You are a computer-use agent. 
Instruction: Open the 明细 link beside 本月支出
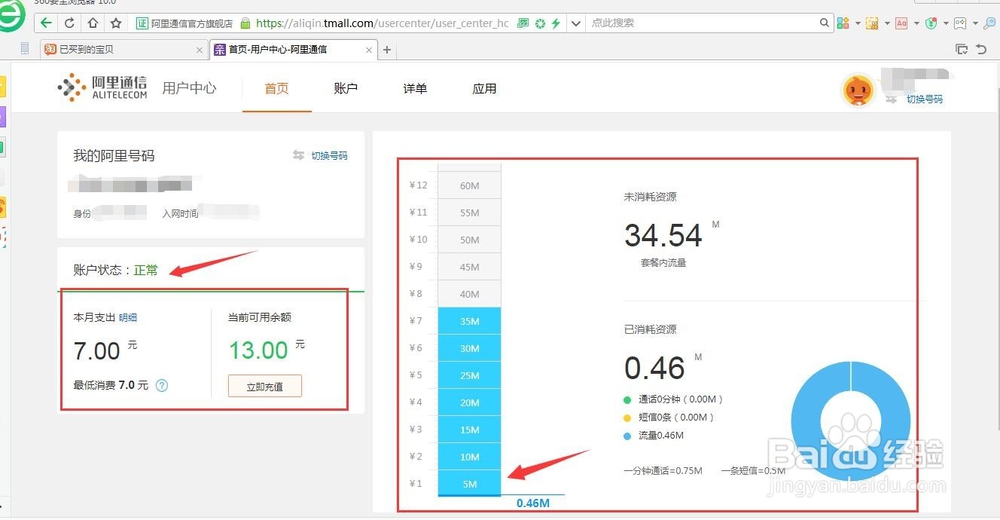(x=128, y=317)
